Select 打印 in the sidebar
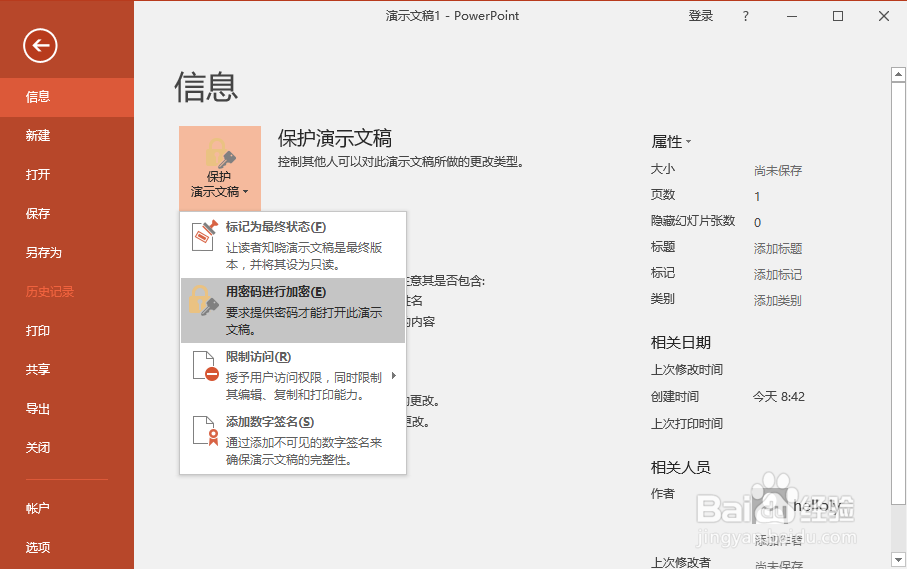The width and height of the screenshot is (907, 569). coord(67,331)
